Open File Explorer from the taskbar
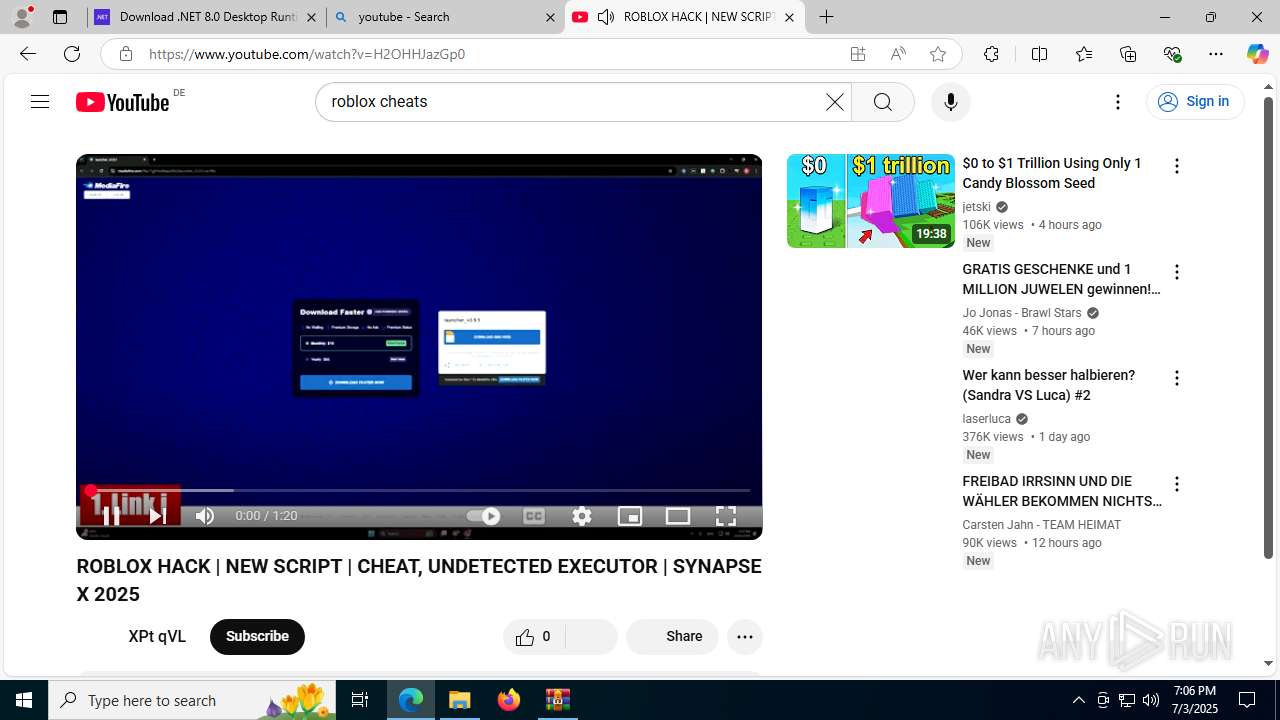This screenshot has height=720, width=1280. pos(460,700)
